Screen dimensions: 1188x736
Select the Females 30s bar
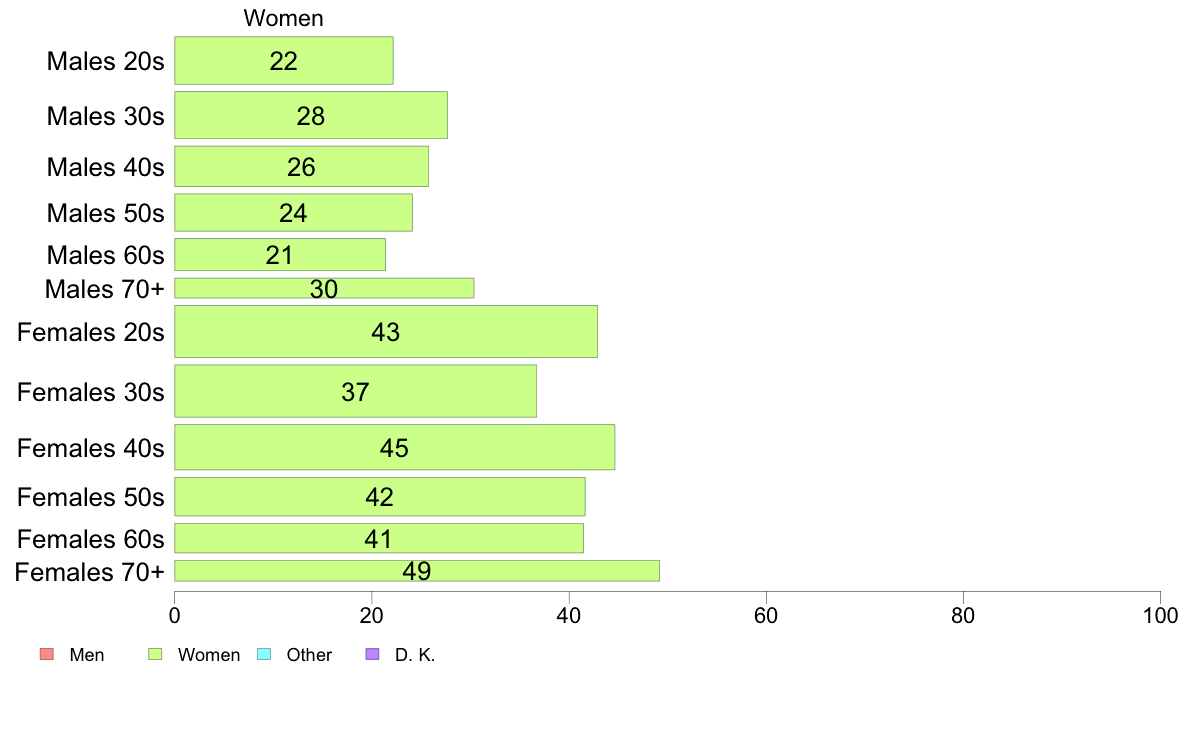(x=355, y=391)
